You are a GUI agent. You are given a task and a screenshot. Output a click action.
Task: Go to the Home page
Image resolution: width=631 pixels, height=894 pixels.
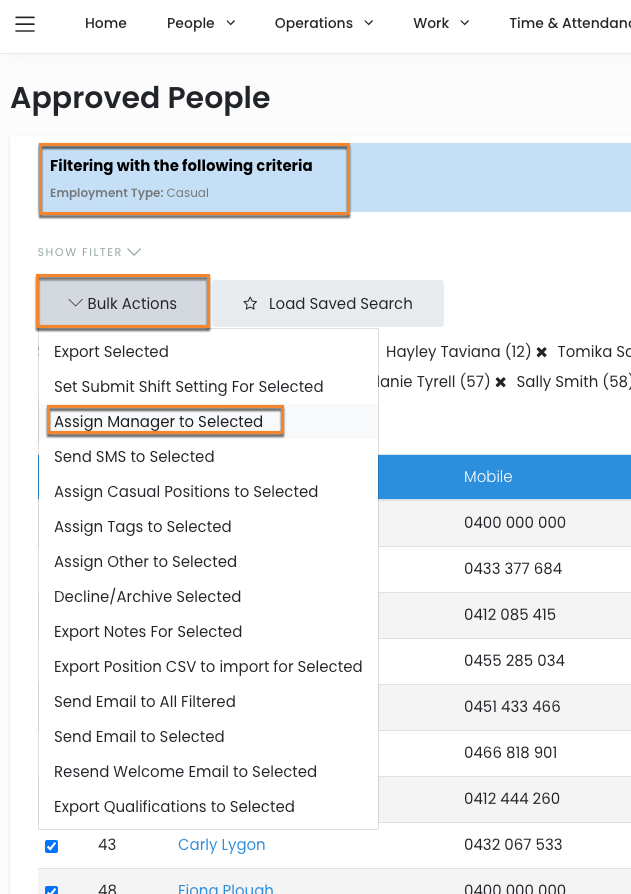pos(106,23)
